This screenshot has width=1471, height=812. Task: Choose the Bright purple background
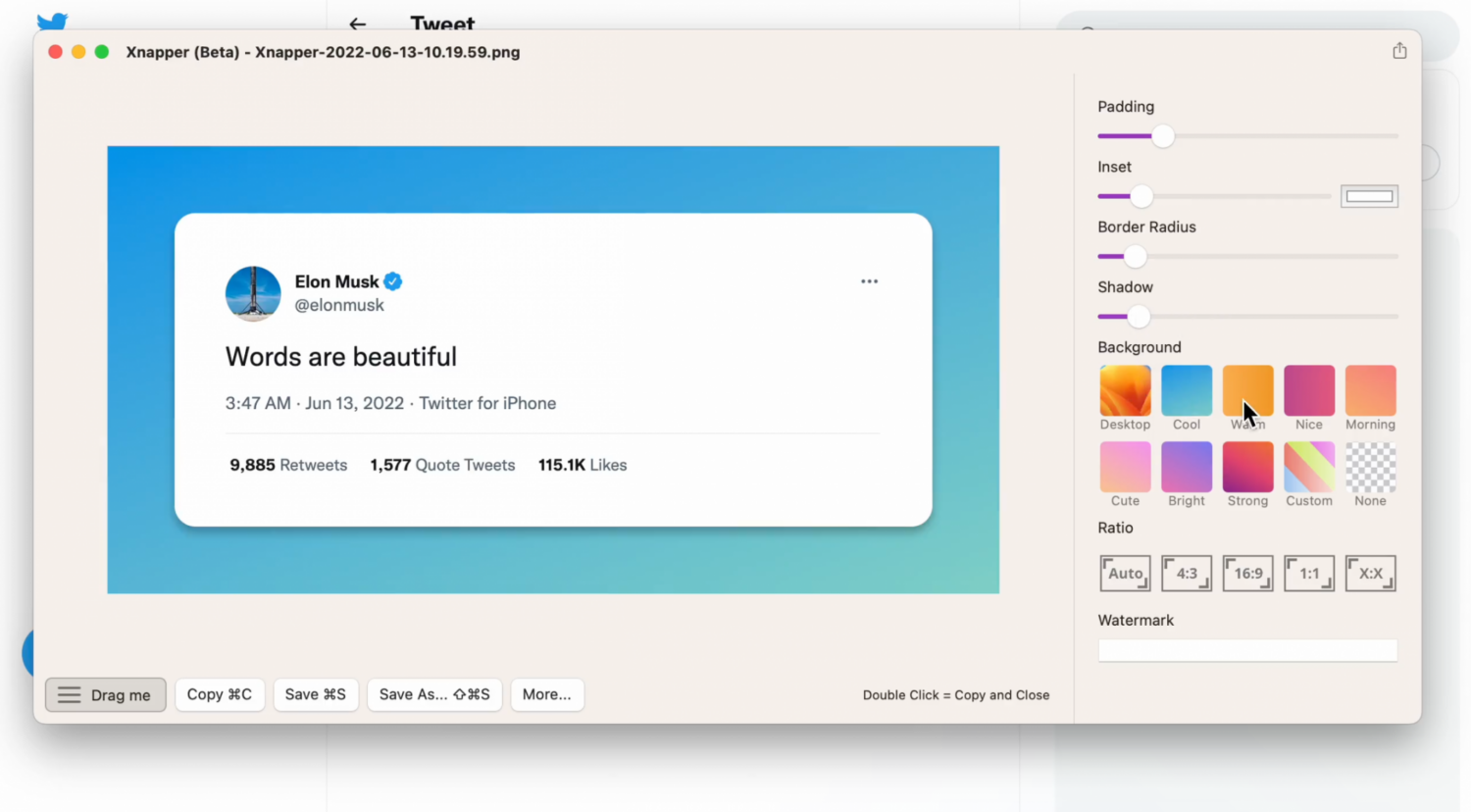point(1187,467)
